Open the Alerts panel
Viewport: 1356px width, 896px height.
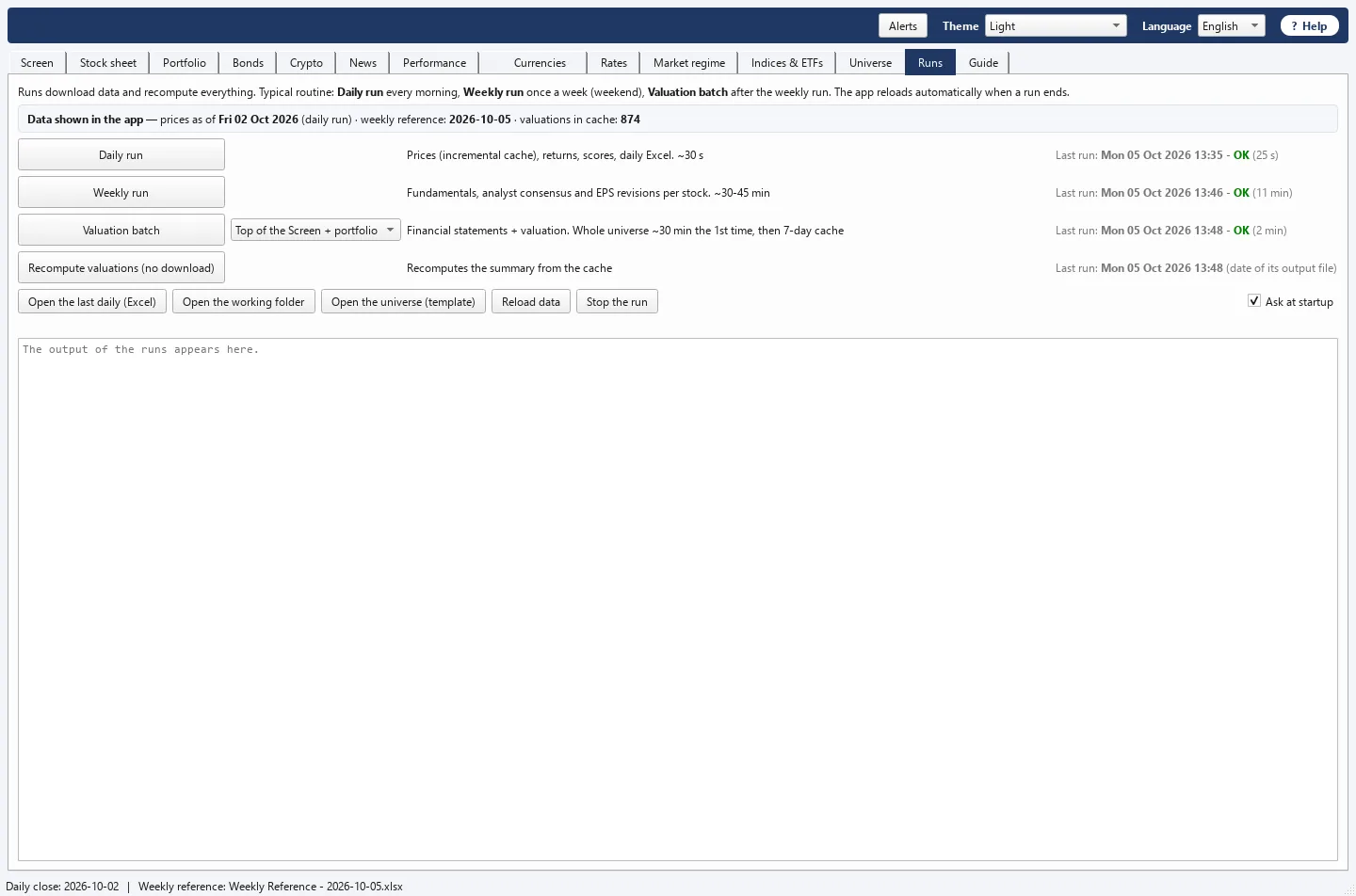(x=902, y=25)
